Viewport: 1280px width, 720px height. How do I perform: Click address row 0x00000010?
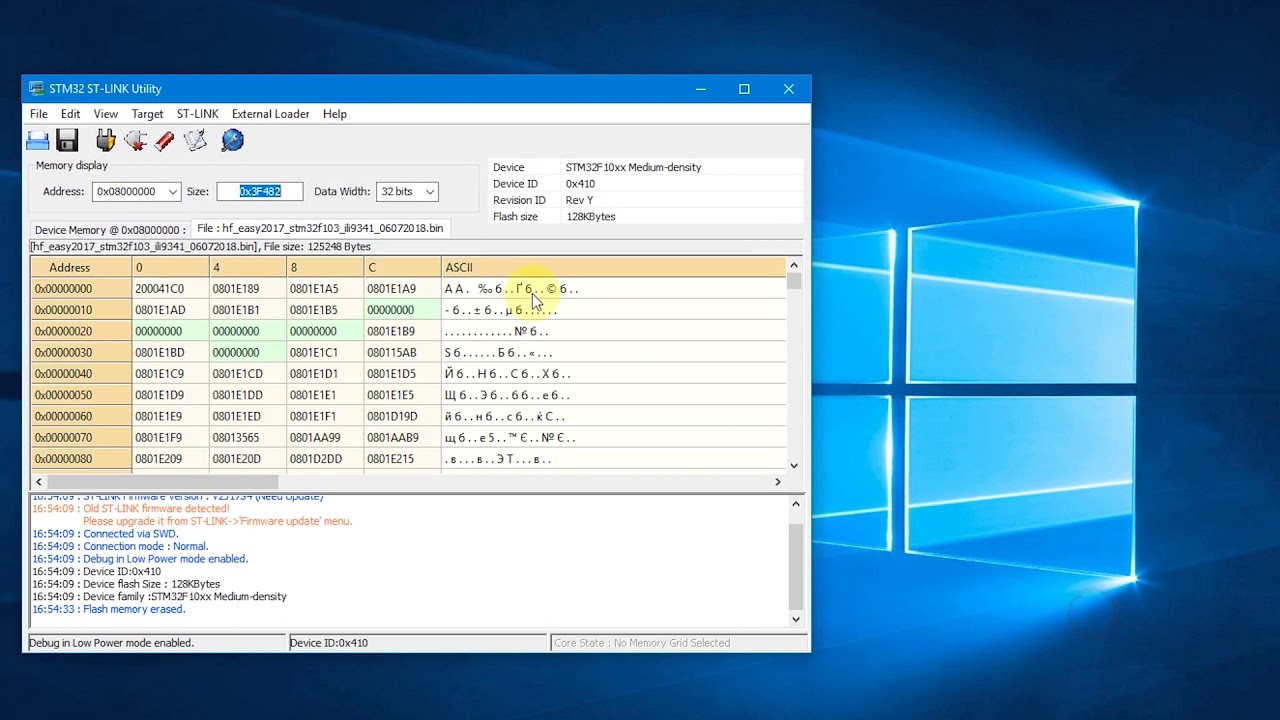point(81,310)
